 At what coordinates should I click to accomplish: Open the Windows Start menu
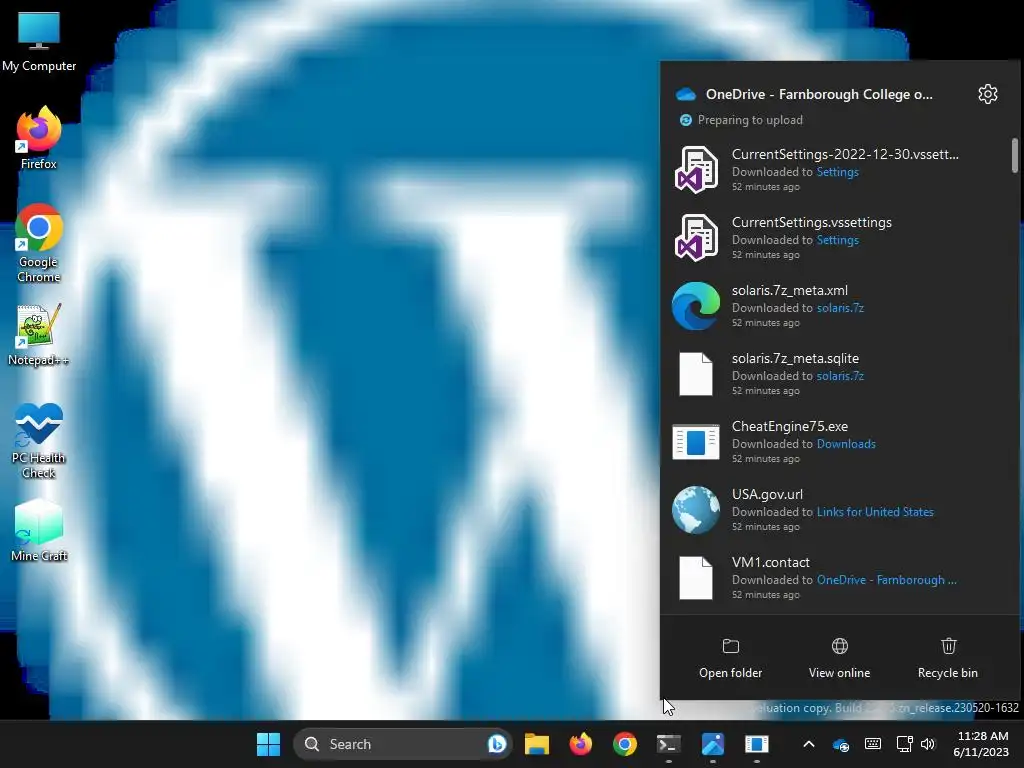pyautogui.click(x=268, y=744)
